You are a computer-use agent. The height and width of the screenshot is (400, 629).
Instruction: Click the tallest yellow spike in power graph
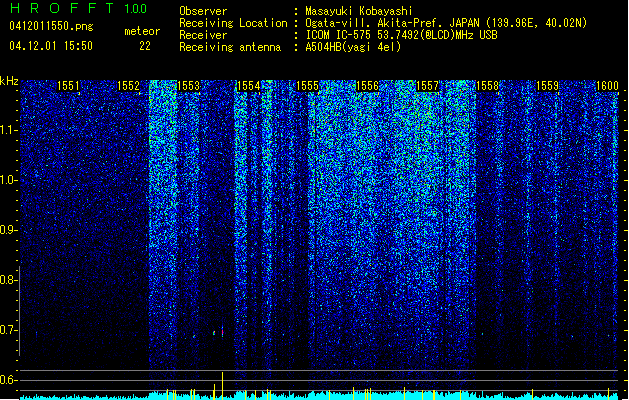point(222,386)
